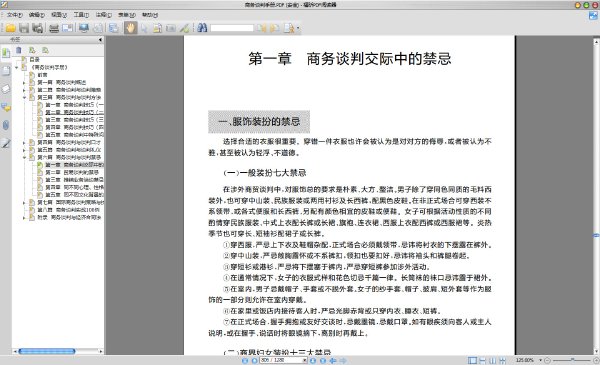
Task: Expand the 第二篇 bookmark node
Action: tap(24, 90)
